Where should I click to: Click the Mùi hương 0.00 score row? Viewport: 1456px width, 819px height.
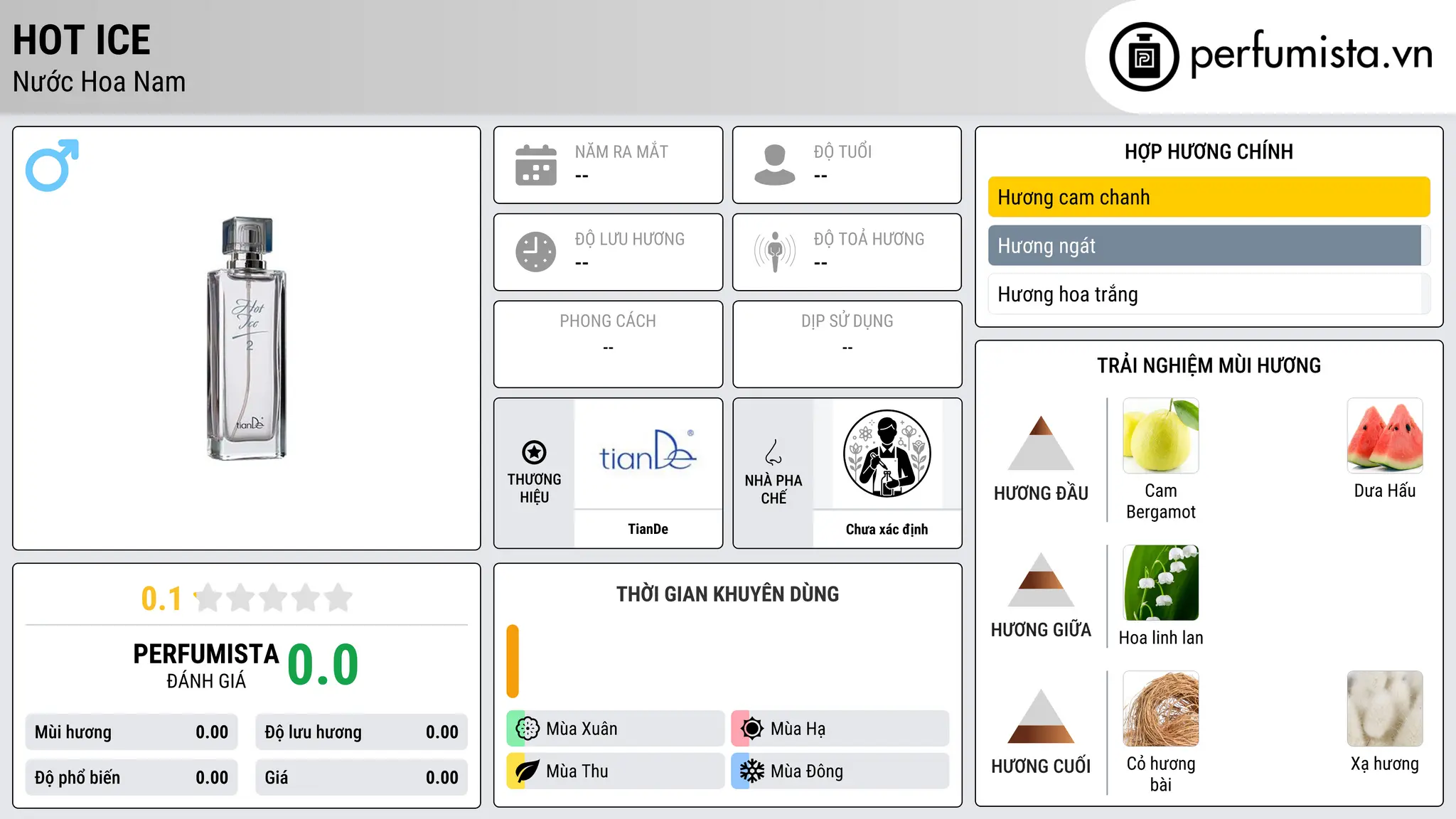coord(132,732)
